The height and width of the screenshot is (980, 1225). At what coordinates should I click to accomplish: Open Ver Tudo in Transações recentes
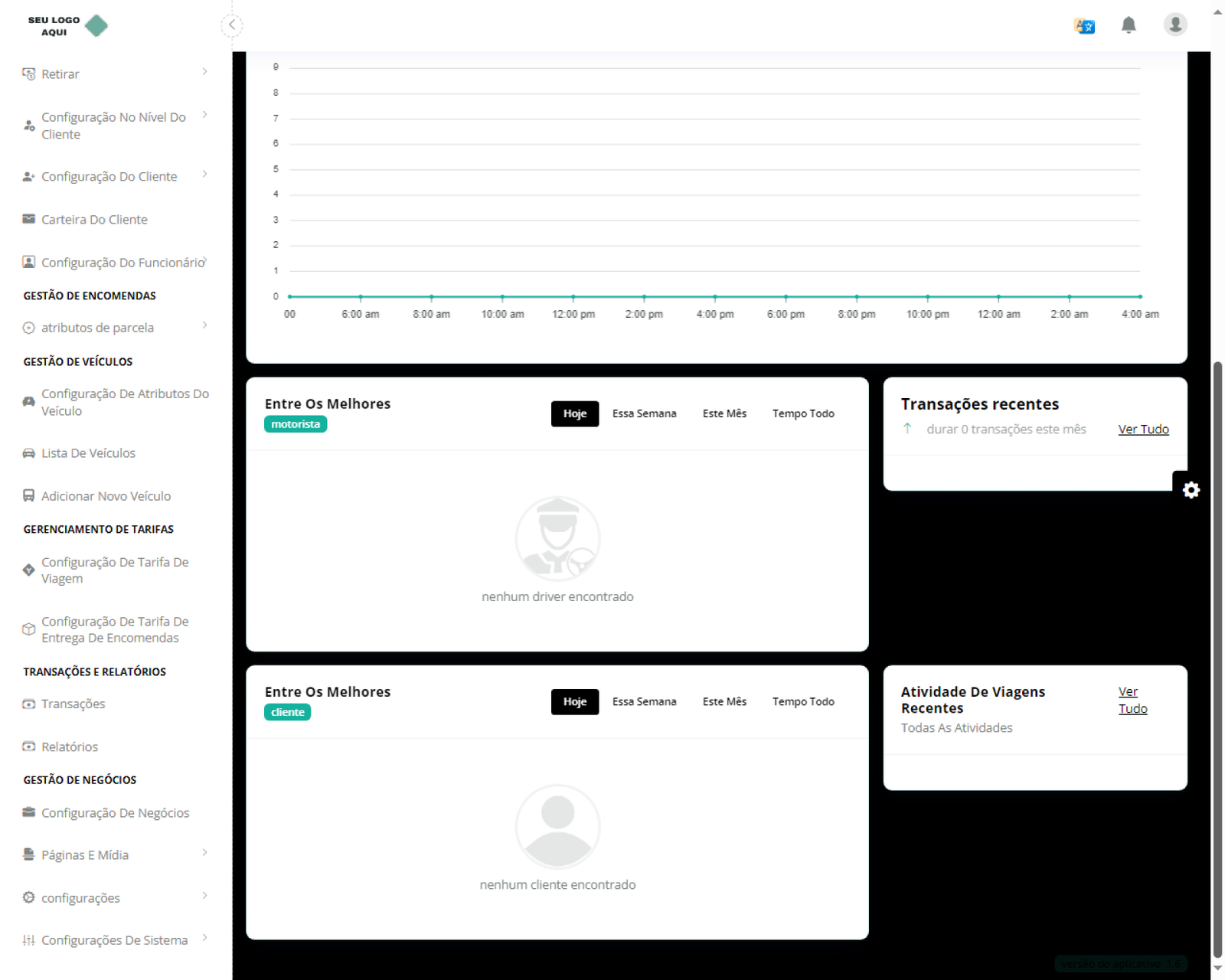coord(1143,430)
